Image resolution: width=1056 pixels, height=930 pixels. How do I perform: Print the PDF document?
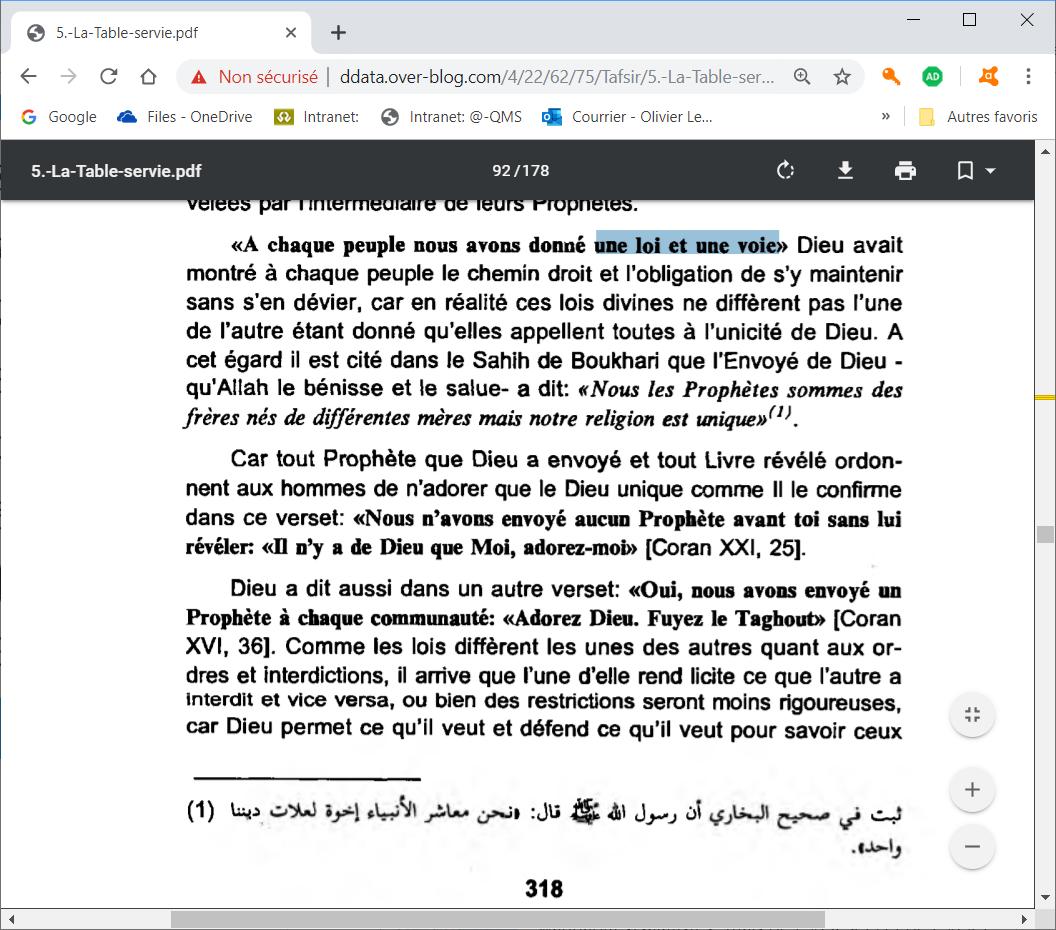[x=905, y=170]
